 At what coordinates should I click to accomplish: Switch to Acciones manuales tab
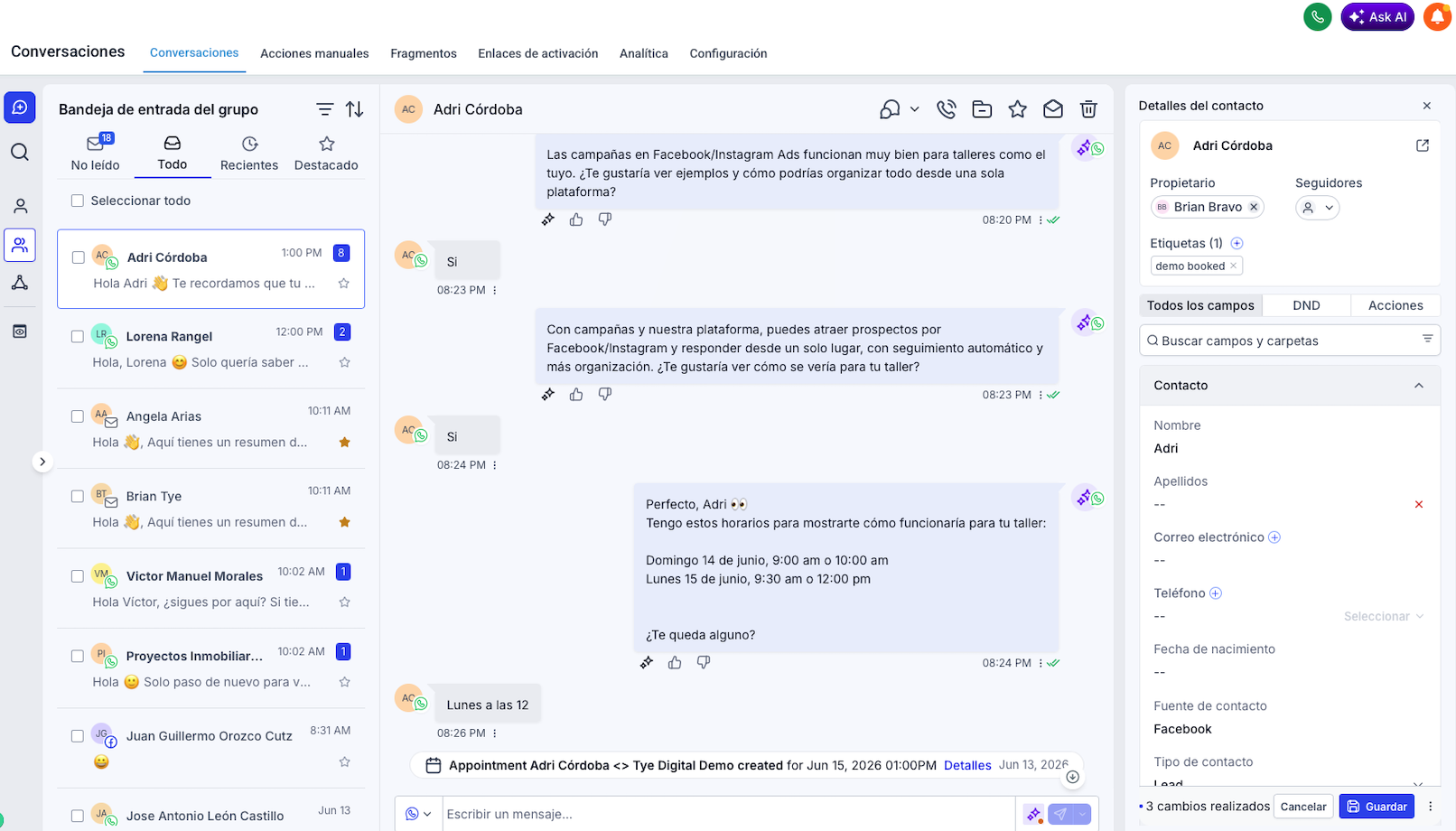(314, 53)
